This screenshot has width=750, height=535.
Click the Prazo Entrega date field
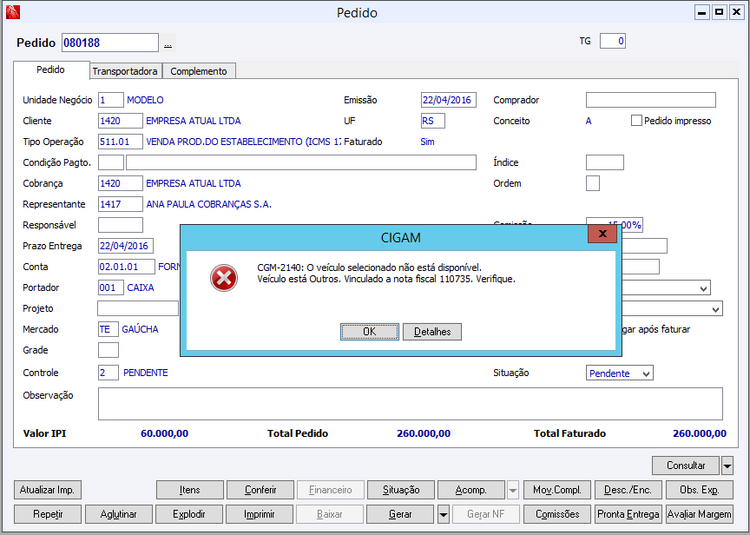[x=126, y=246]
